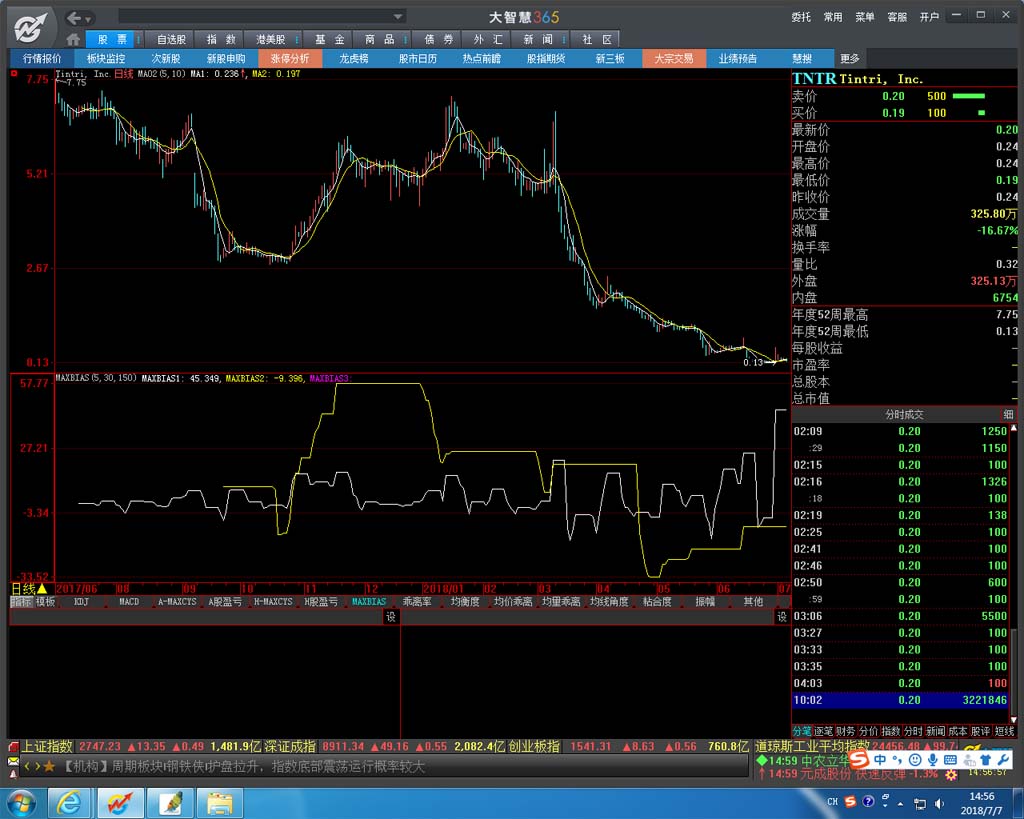Switch indicator to MACD
Screen dimensions: 1024x819
[129, 602]
